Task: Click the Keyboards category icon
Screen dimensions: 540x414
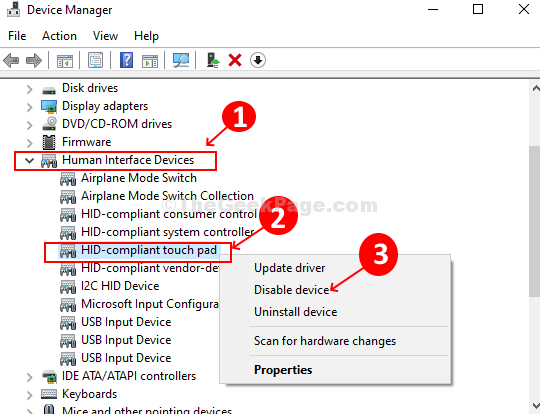Action: click(49, 394)
